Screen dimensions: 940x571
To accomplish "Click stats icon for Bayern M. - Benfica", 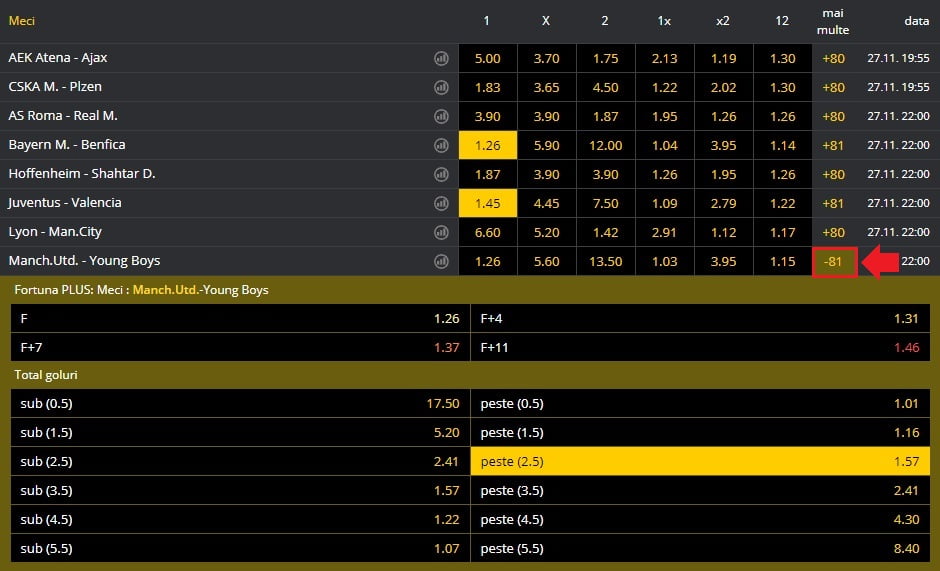I will point(441,145).
